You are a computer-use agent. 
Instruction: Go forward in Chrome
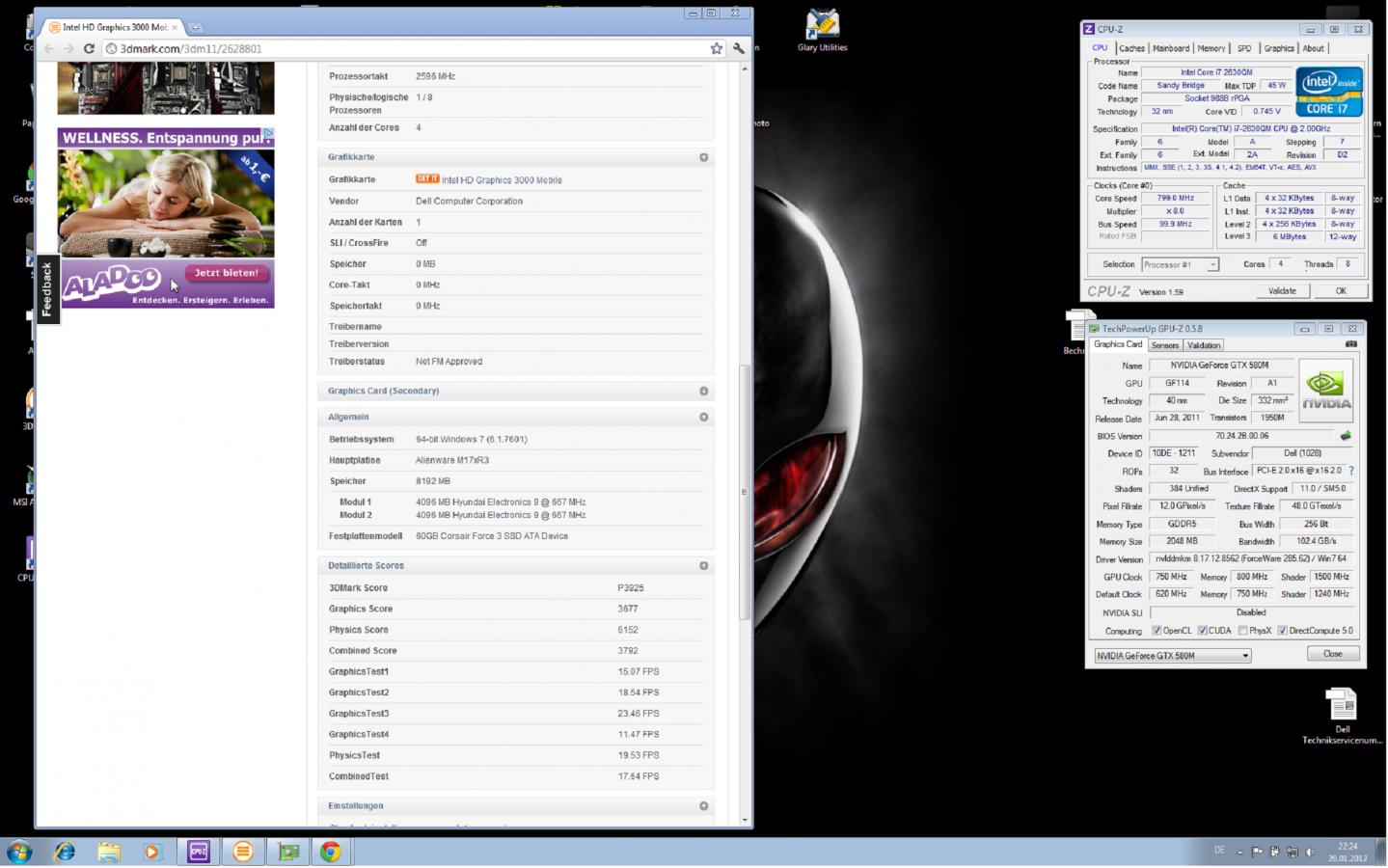click(x=68, y=48)
